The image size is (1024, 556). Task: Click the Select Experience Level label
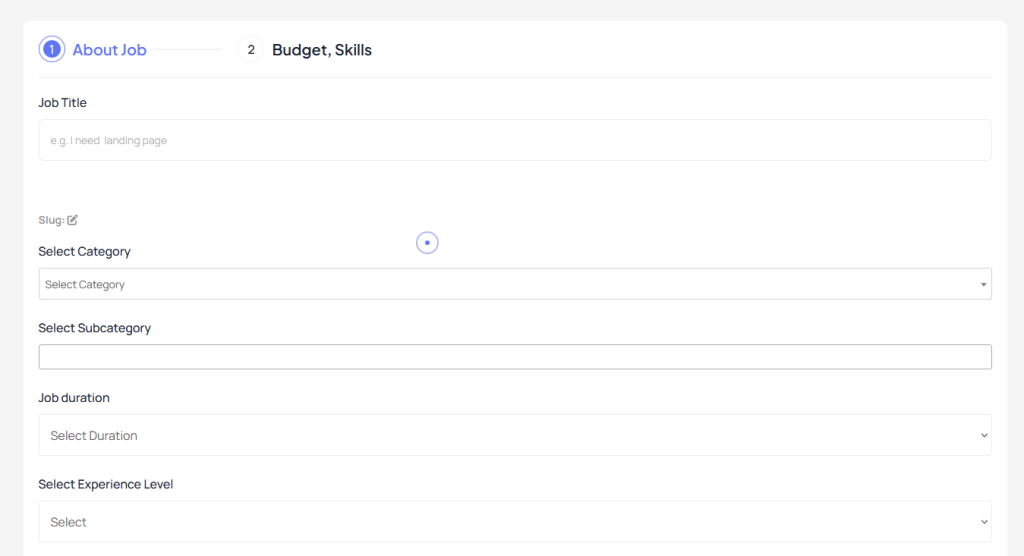click(106, 484)
